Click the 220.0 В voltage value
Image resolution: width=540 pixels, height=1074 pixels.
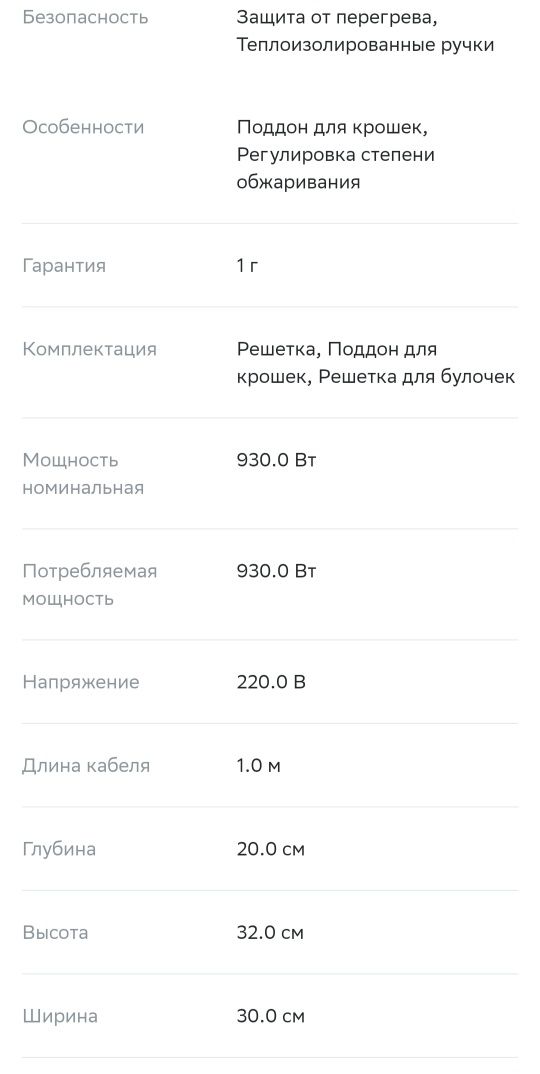click(x=271, y=682)
